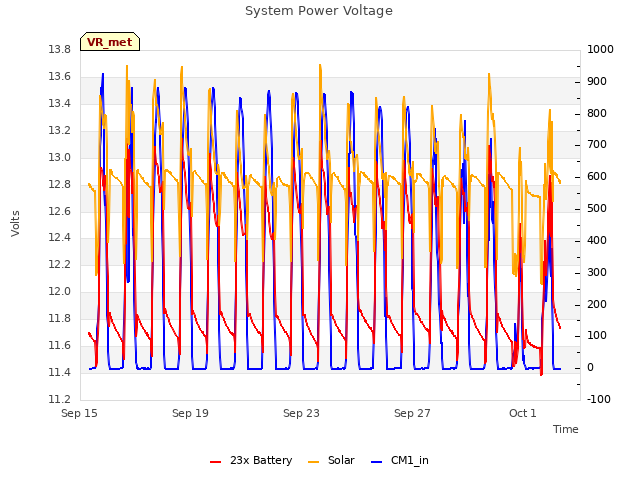640x480 pixels.
Task: Toggle the Solar series in legend
Action: pyautogui.click(x=331, y=460)
